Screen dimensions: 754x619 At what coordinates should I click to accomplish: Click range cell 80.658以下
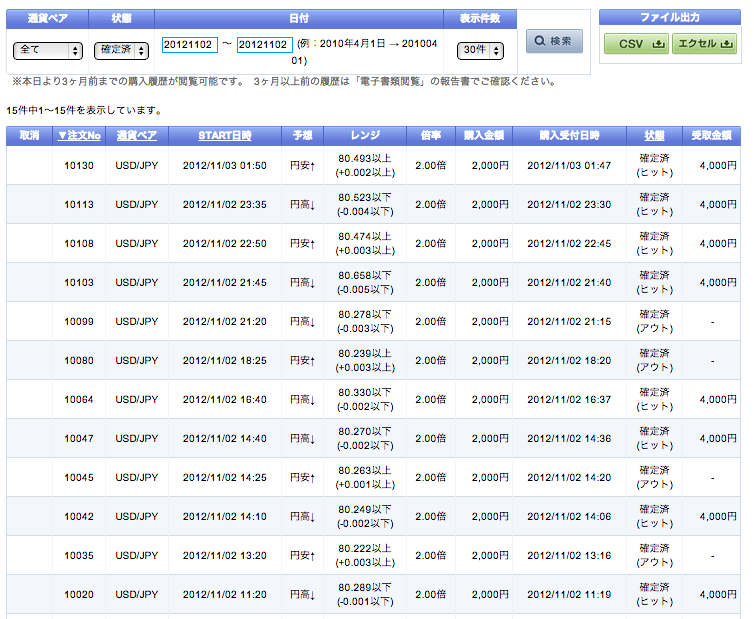pos(365,282)
